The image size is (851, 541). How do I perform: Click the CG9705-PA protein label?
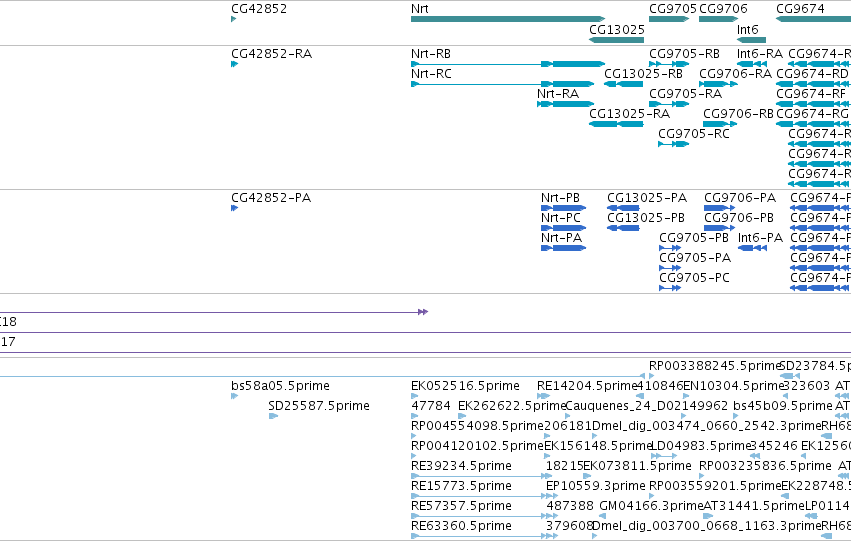tap(695, 258)
